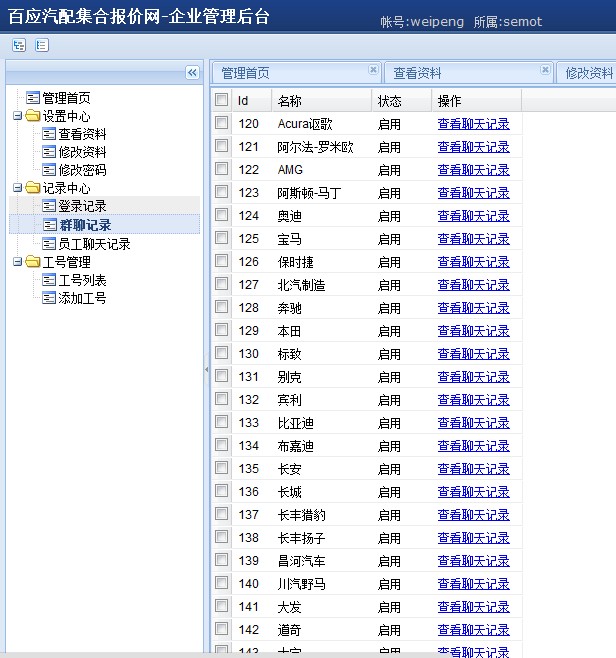Click page icon beside 管理首页 tree node
The width and height of the screenshot is (616, 658).
pyautogui.click(x=33, y=98)
